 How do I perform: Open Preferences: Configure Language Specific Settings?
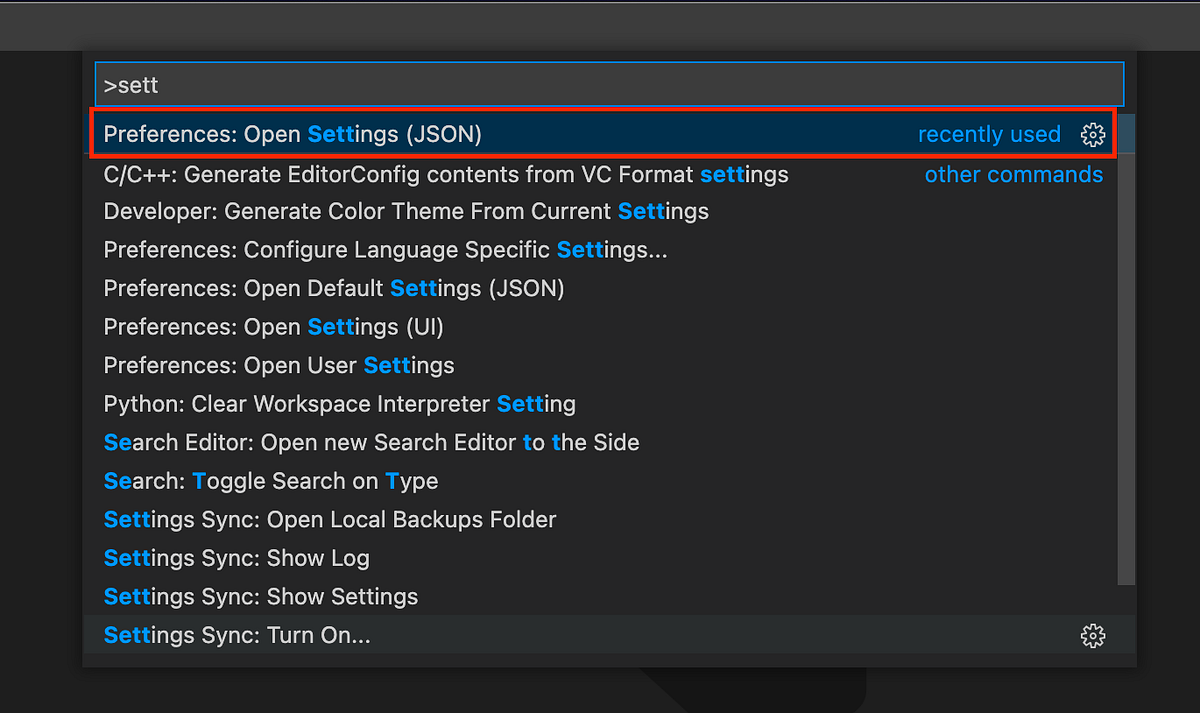coord(602,250)
